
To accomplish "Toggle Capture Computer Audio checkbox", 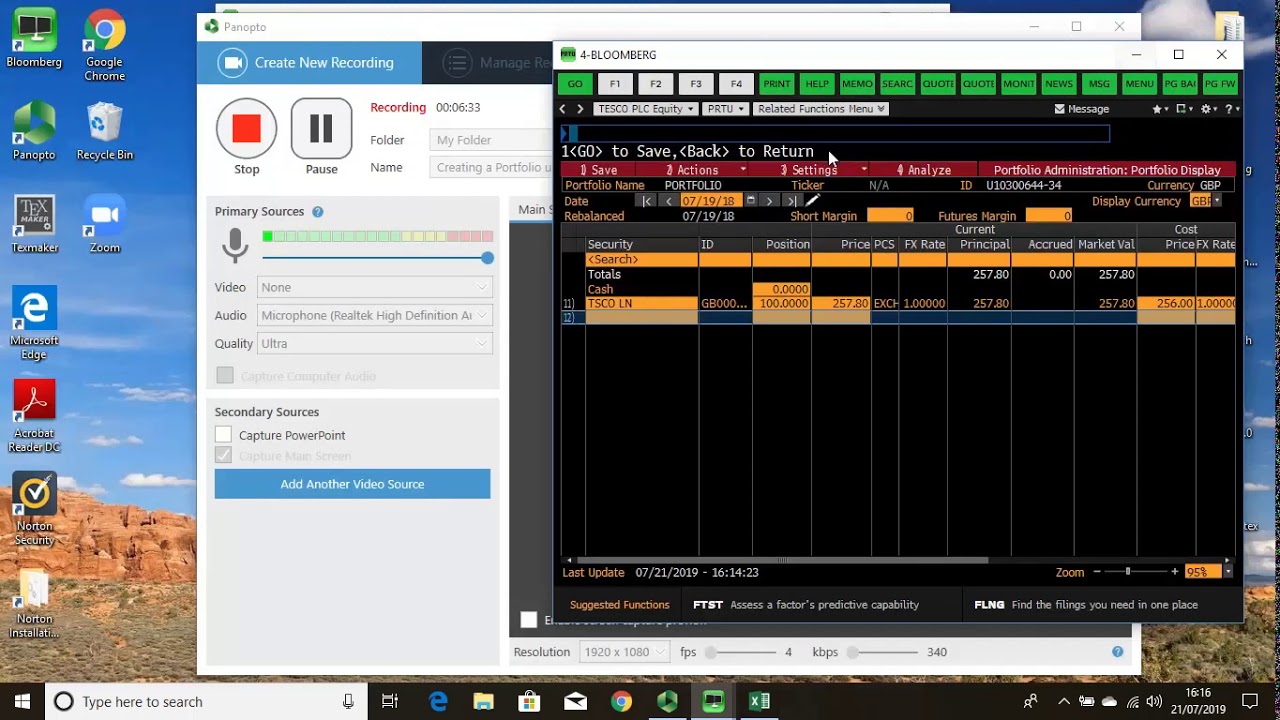I will (225, 375).
